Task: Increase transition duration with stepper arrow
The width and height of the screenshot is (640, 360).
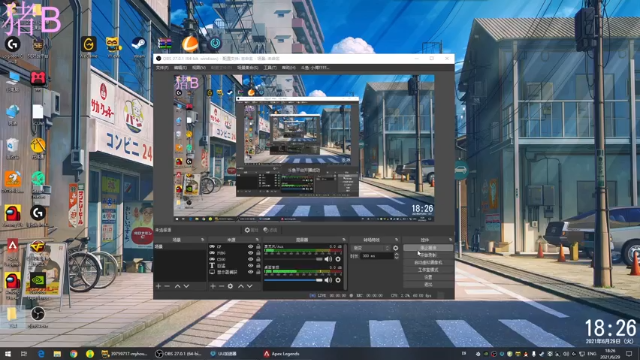Action: (396, 254)
